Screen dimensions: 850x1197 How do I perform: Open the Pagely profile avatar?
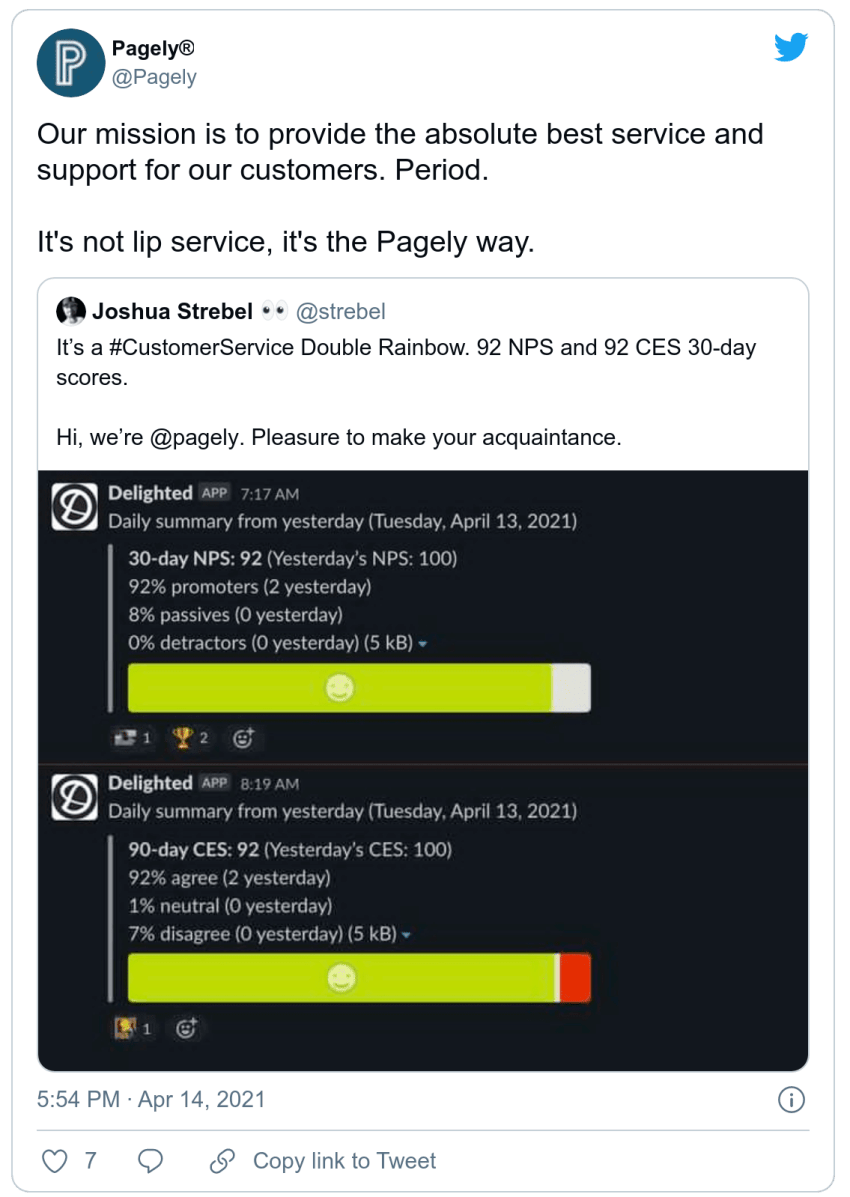(71, 63)
